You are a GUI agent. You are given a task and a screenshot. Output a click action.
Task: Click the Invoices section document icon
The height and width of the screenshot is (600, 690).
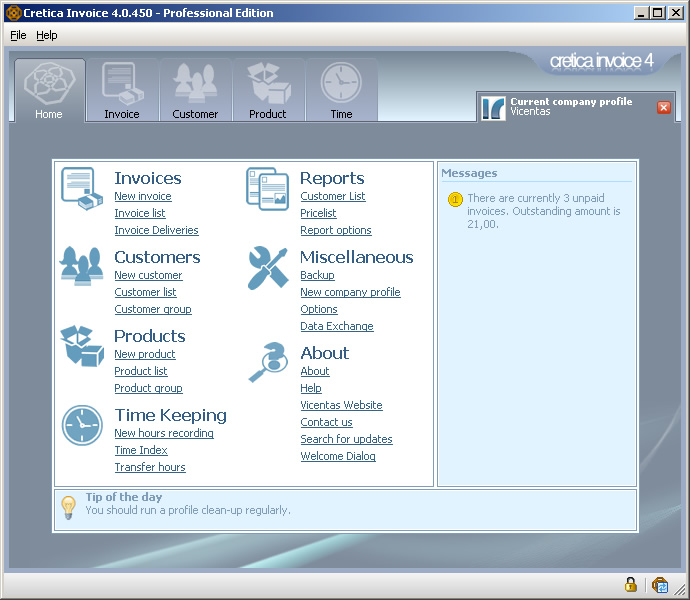click(x=81, y=188)
